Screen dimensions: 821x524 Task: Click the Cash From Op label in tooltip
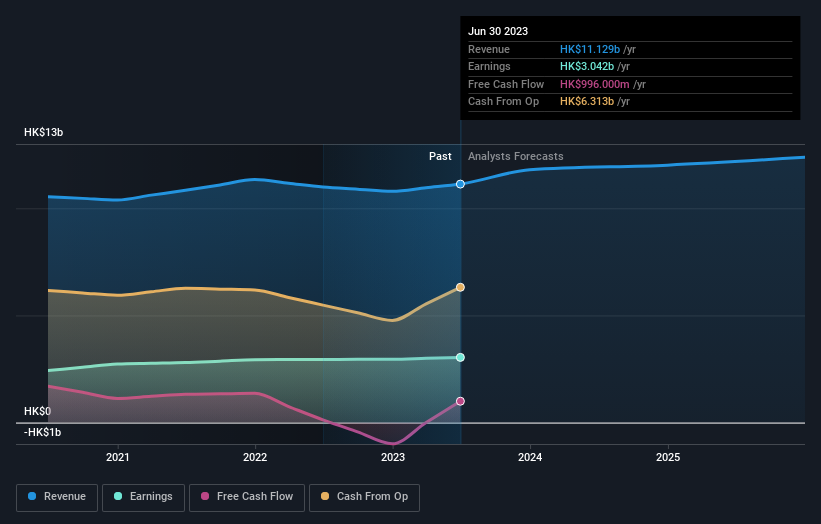pyautogui.click(x=504, y=102)
